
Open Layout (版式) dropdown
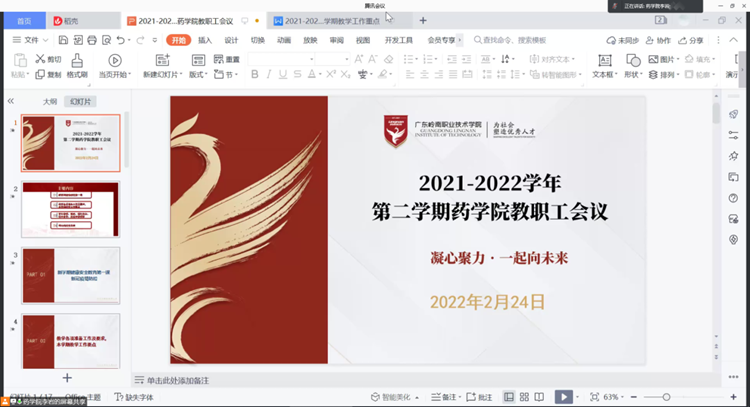[x=198, y=75]
